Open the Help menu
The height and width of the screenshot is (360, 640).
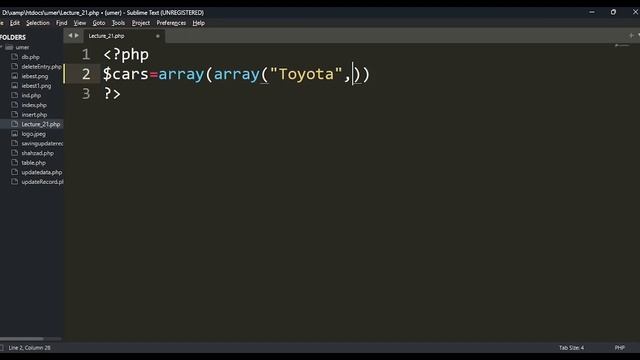[x=199, y=23]
